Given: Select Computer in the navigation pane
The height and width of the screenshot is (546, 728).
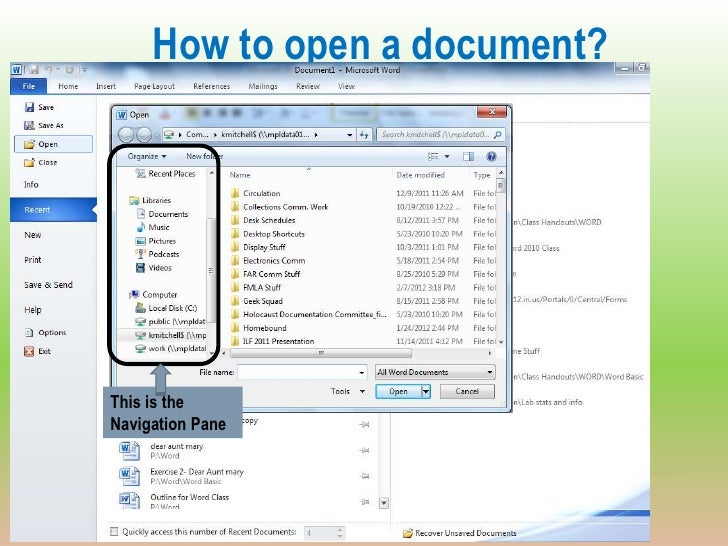Looking at the screenshot, I should [x=154, y=294].
